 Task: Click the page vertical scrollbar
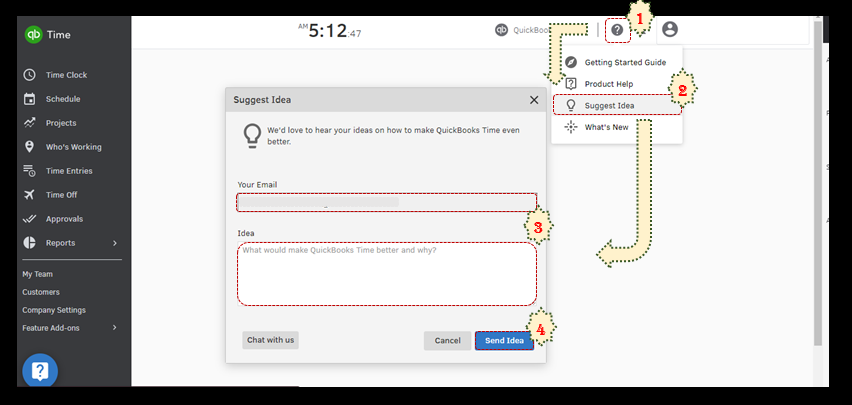click(818, 182)
